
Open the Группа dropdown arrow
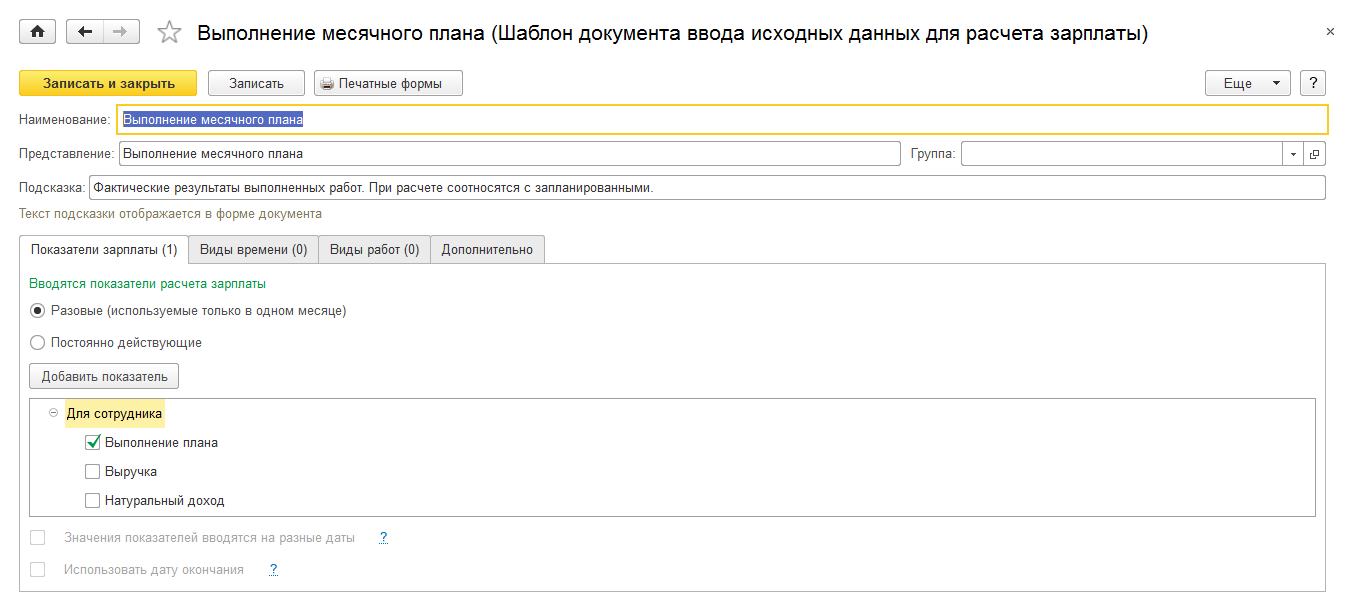1293,154
